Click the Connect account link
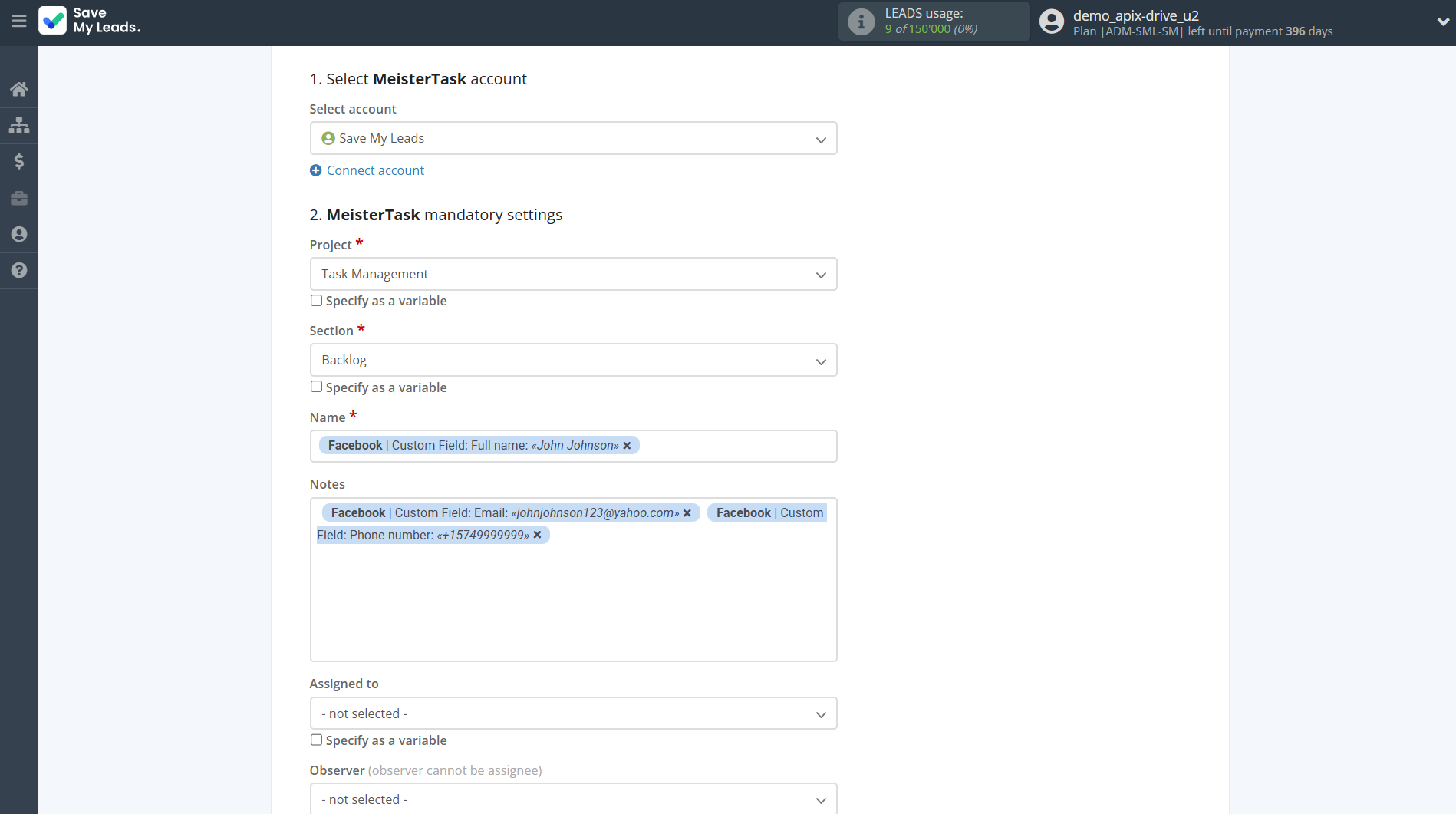 (367, 170)
